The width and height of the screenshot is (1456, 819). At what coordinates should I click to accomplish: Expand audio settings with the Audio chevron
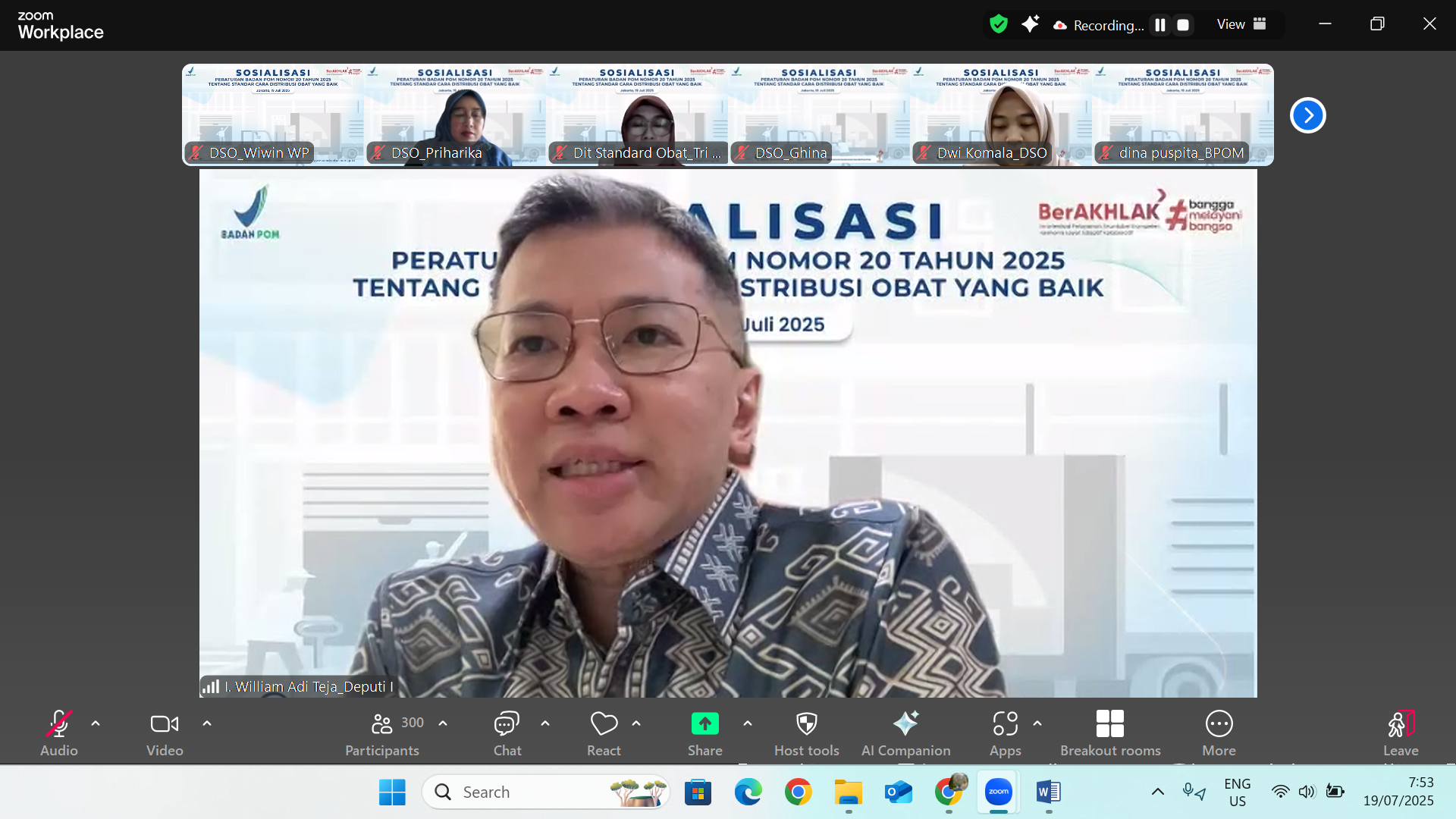click(96, 724)
